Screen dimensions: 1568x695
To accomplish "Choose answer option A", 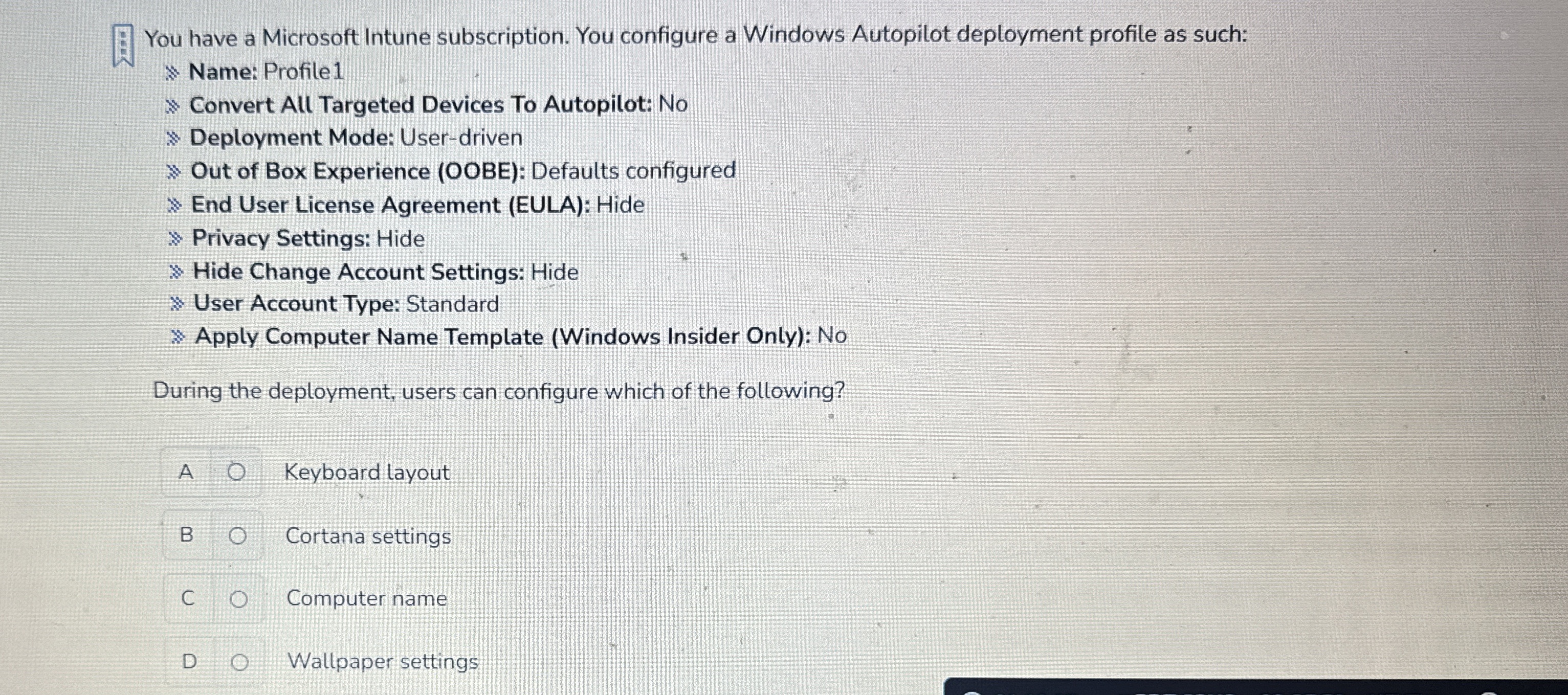I will (187, 472).
